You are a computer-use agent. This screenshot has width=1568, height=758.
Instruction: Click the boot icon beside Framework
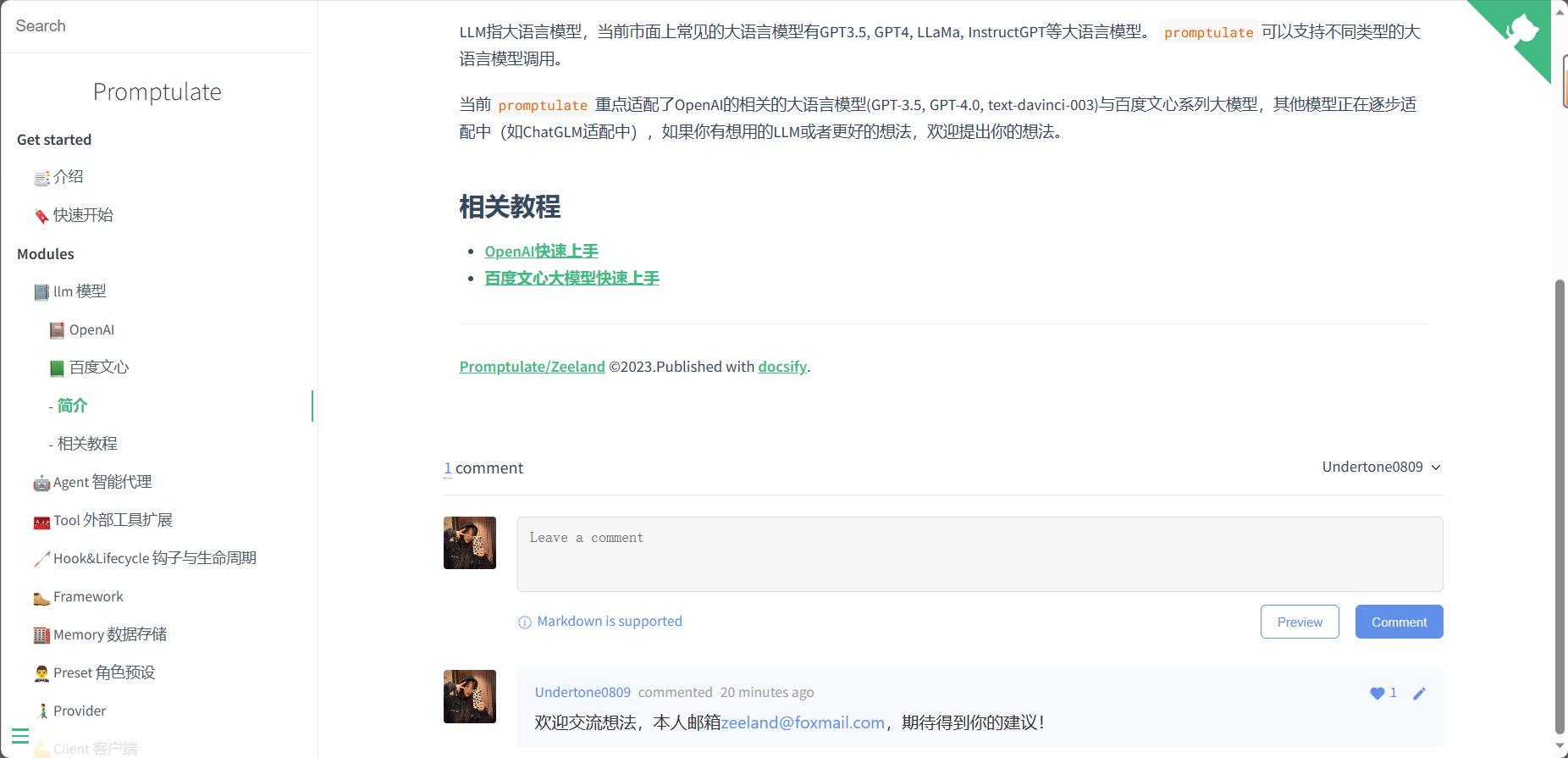point(41,598)
